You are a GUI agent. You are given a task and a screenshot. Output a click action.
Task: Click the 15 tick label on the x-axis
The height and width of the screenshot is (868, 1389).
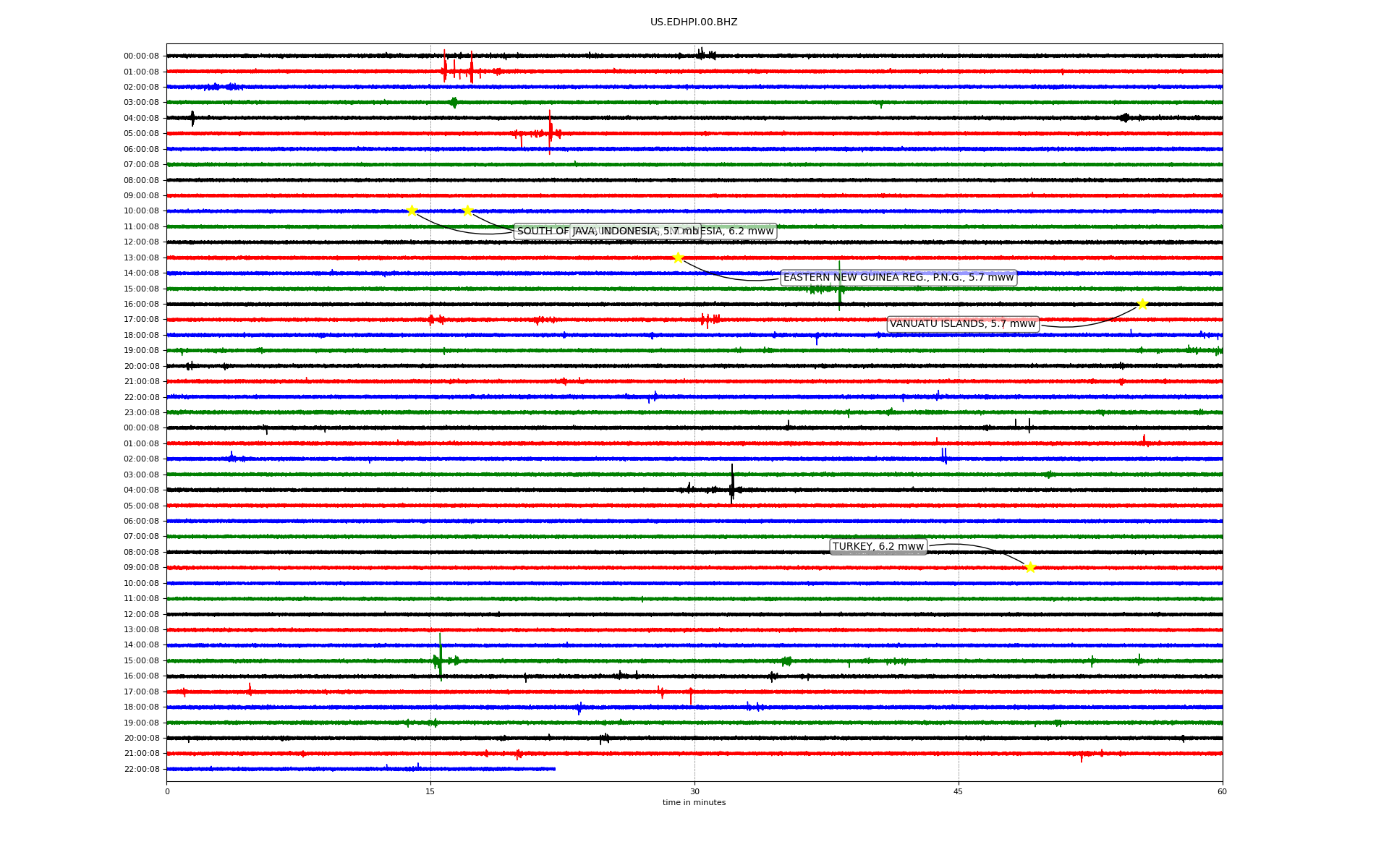430,791
